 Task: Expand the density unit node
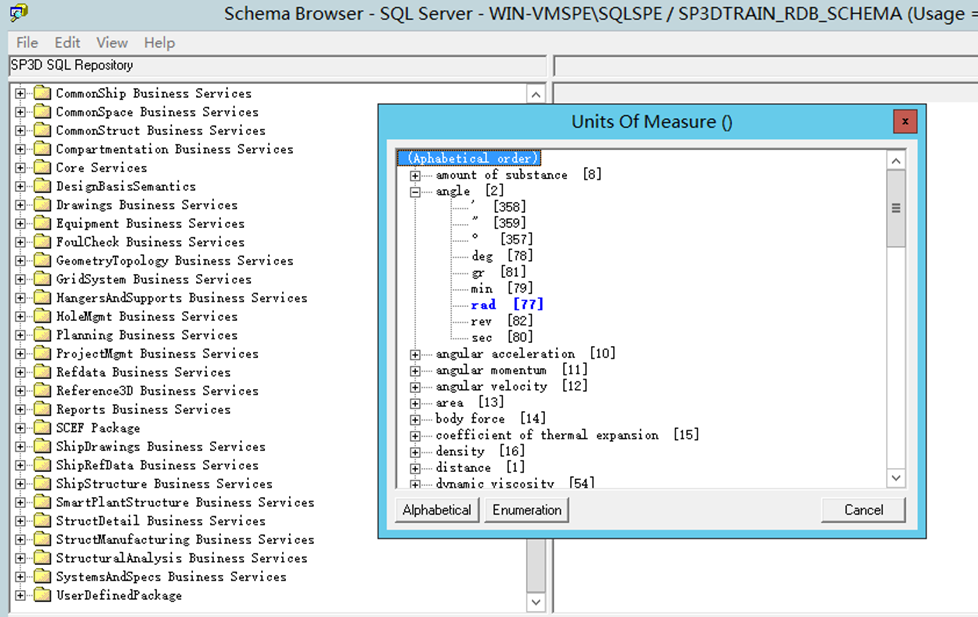click(x=415, y=452)
